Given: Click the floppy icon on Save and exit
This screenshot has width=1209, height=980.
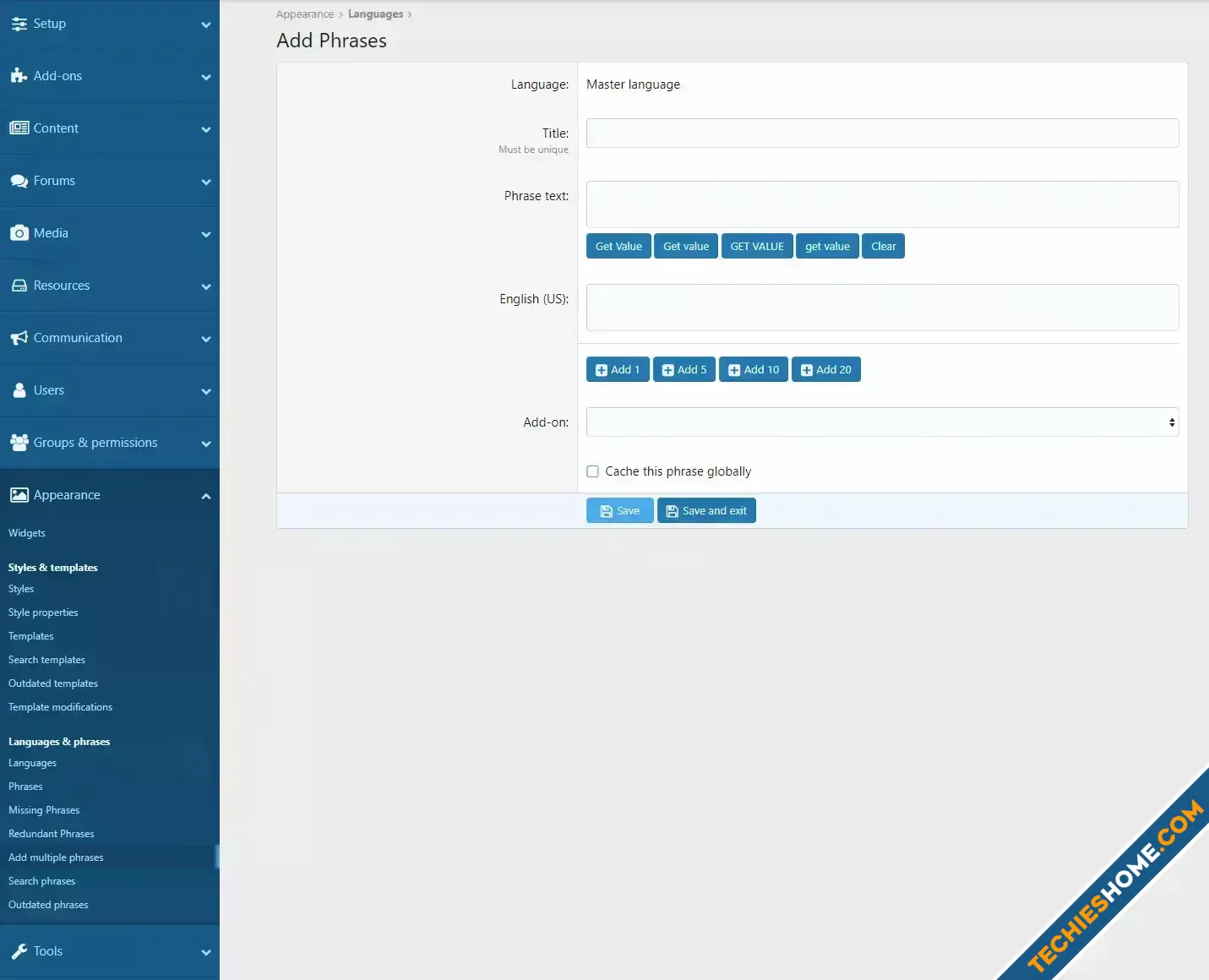Looking at the screenshot, I should click(x=672, y=511).
